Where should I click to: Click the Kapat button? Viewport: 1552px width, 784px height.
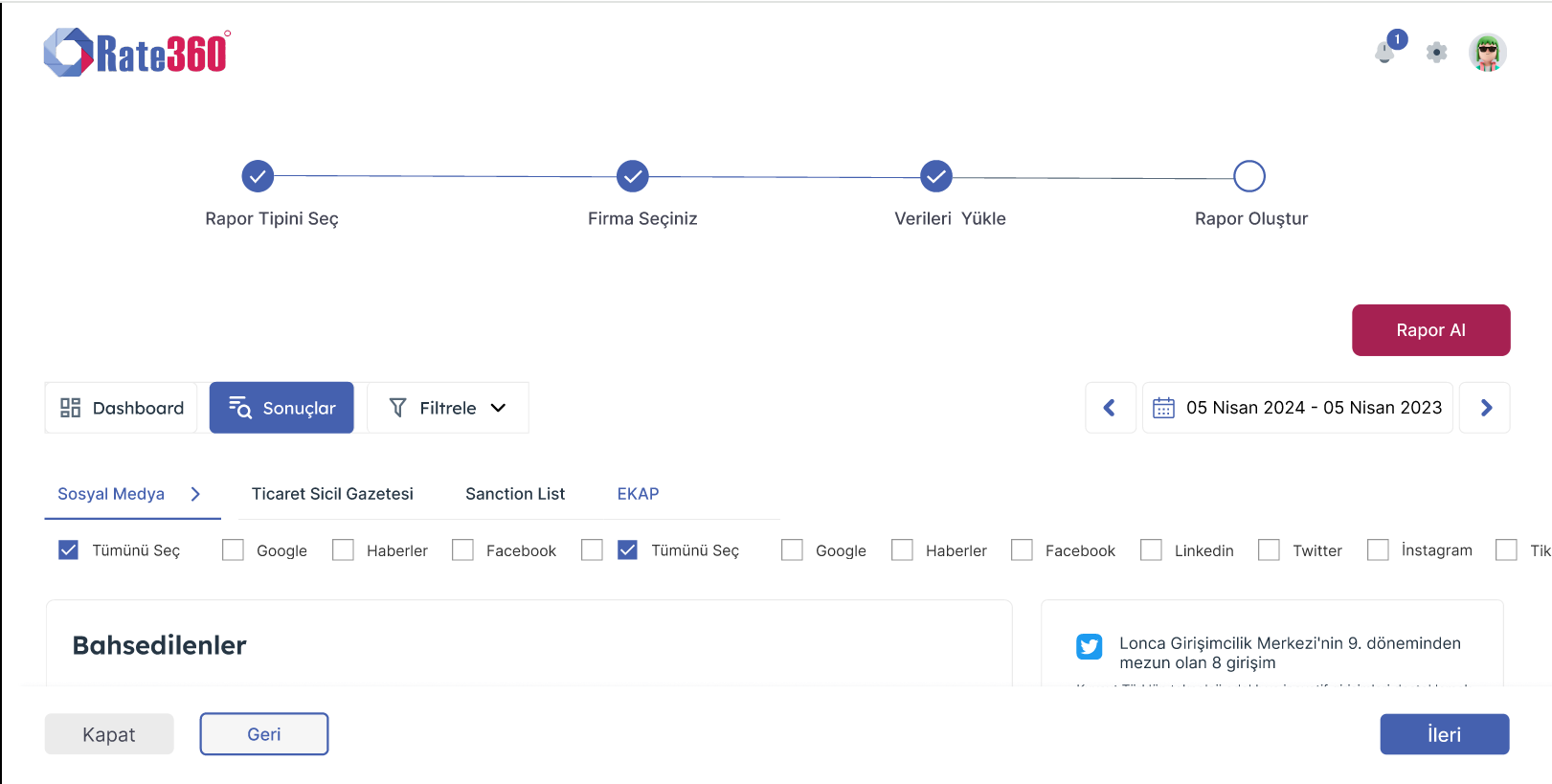click(x=109, y=734)
